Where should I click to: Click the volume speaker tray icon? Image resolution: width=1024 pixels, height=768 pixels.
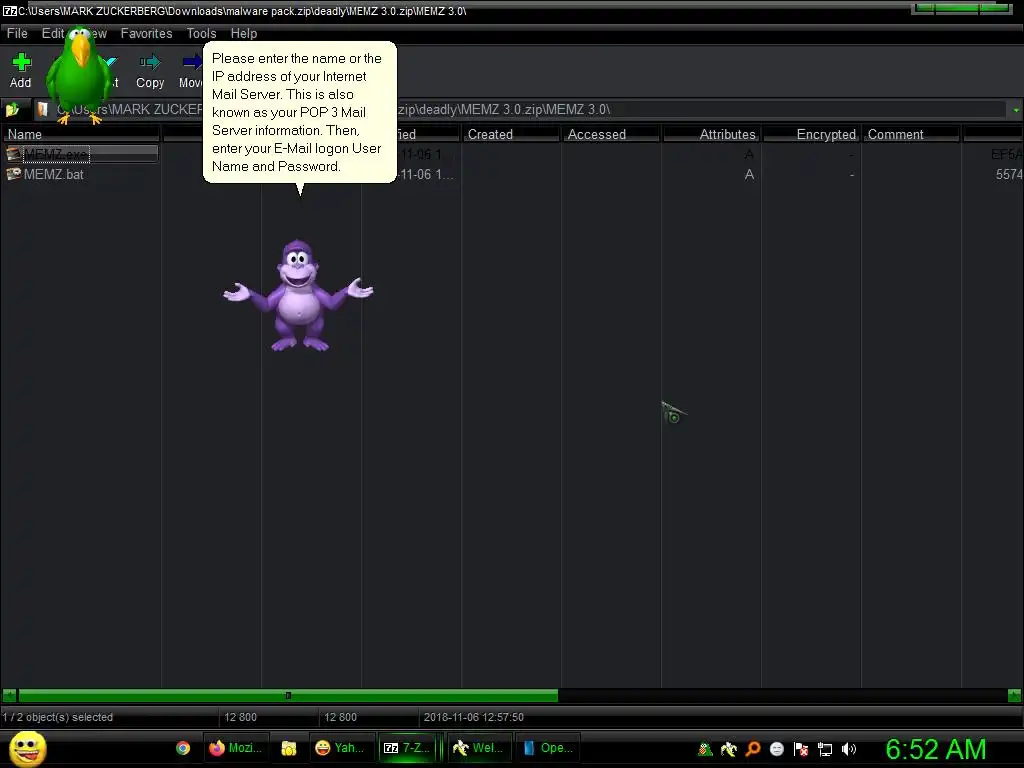pyautogui.click(x=849, y=749)
